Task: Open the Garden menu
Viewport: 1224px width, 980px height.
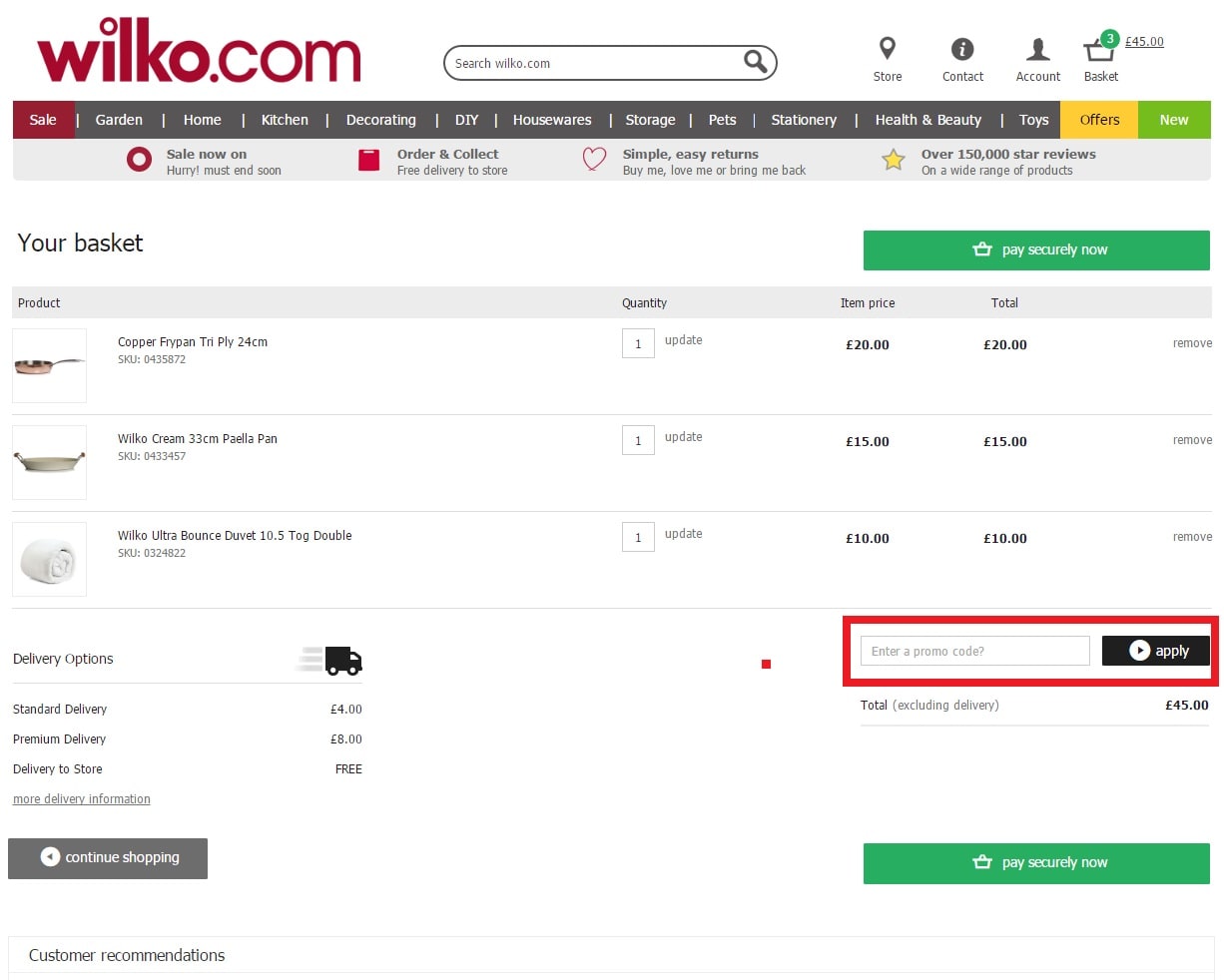Action: pyautogui.click(x=119, y=120)
